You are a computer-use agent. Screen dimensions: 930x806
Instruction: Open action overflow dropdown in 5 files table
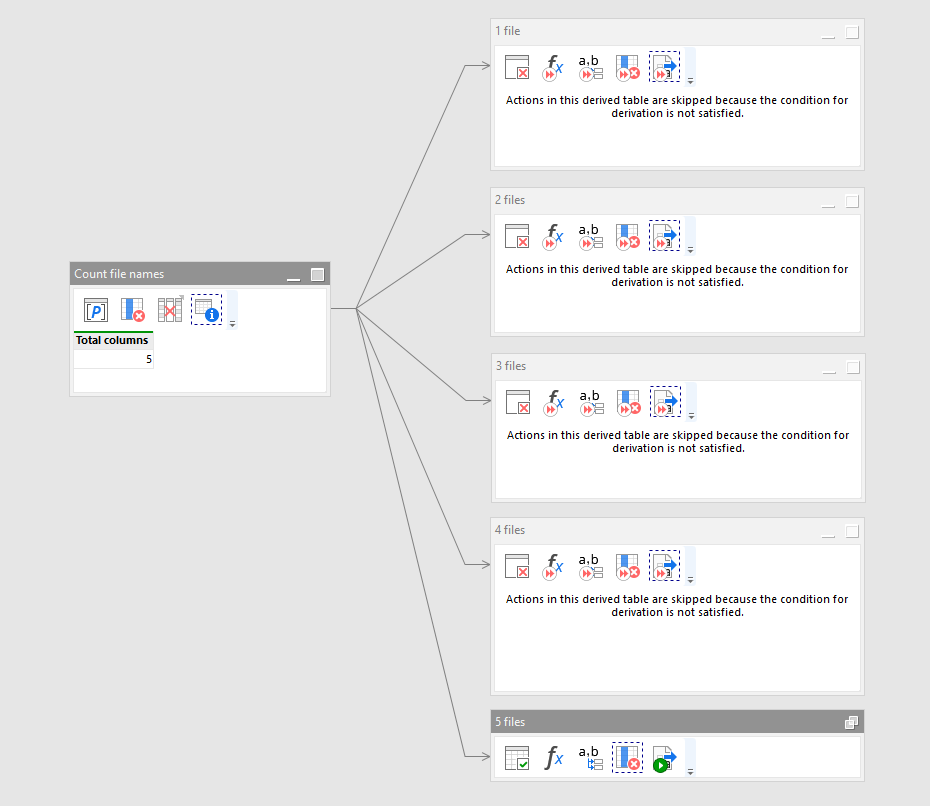point(690,771)
